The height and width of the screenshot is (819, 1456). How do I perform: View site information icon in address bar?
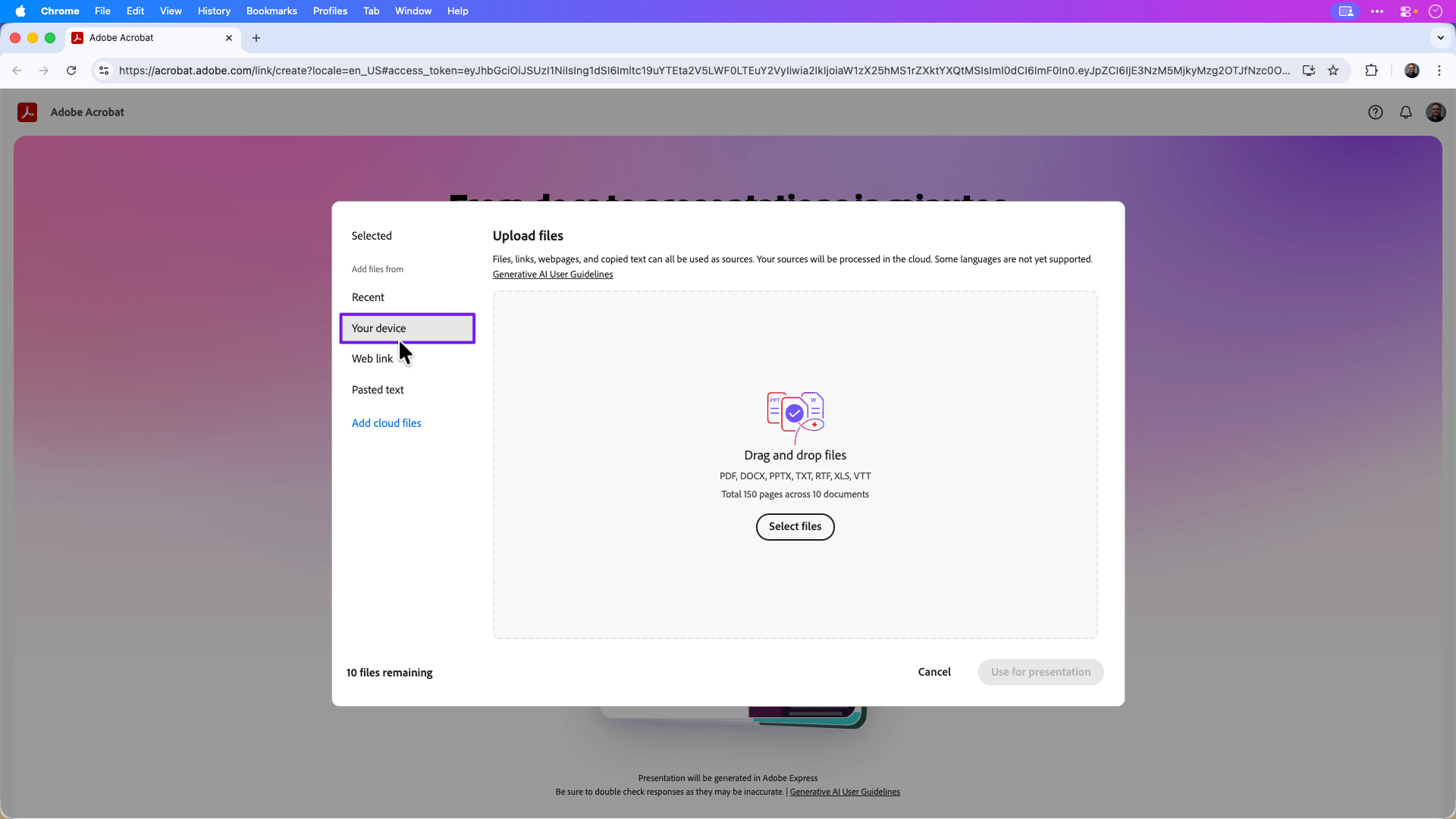point(104,71)
